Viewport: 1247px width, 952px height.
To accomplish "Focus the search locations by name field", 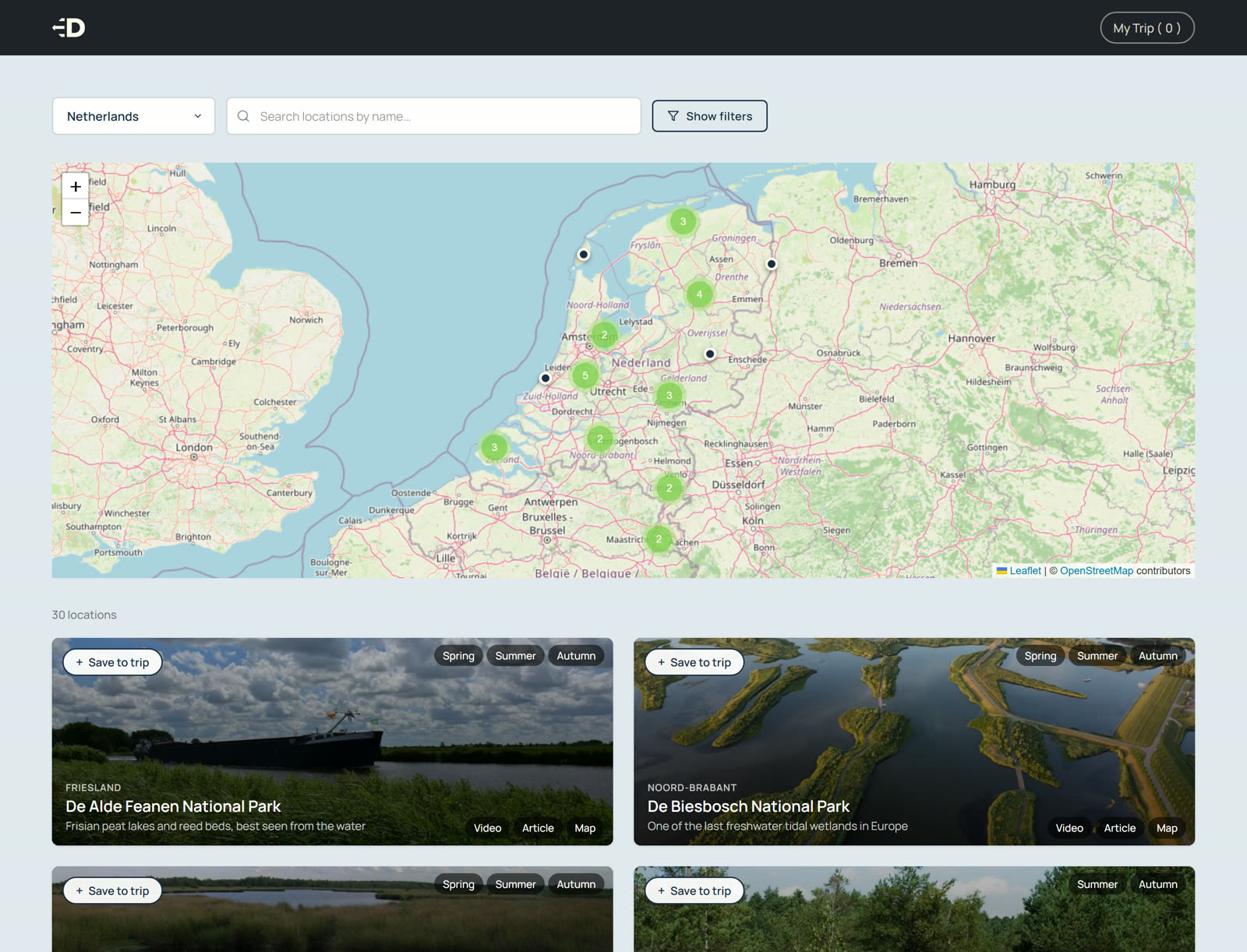I will (x=433, y=116).
